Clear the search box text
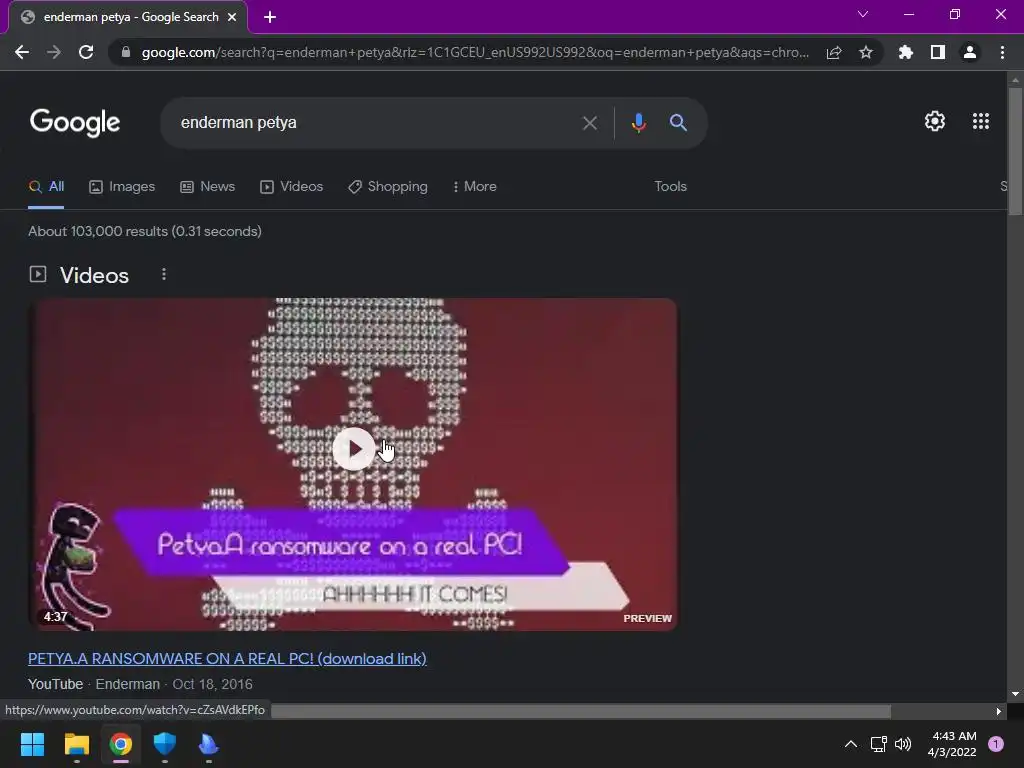Image resolution: width=1024 pixels, height=768 pixels. click(x=589, y=123)
